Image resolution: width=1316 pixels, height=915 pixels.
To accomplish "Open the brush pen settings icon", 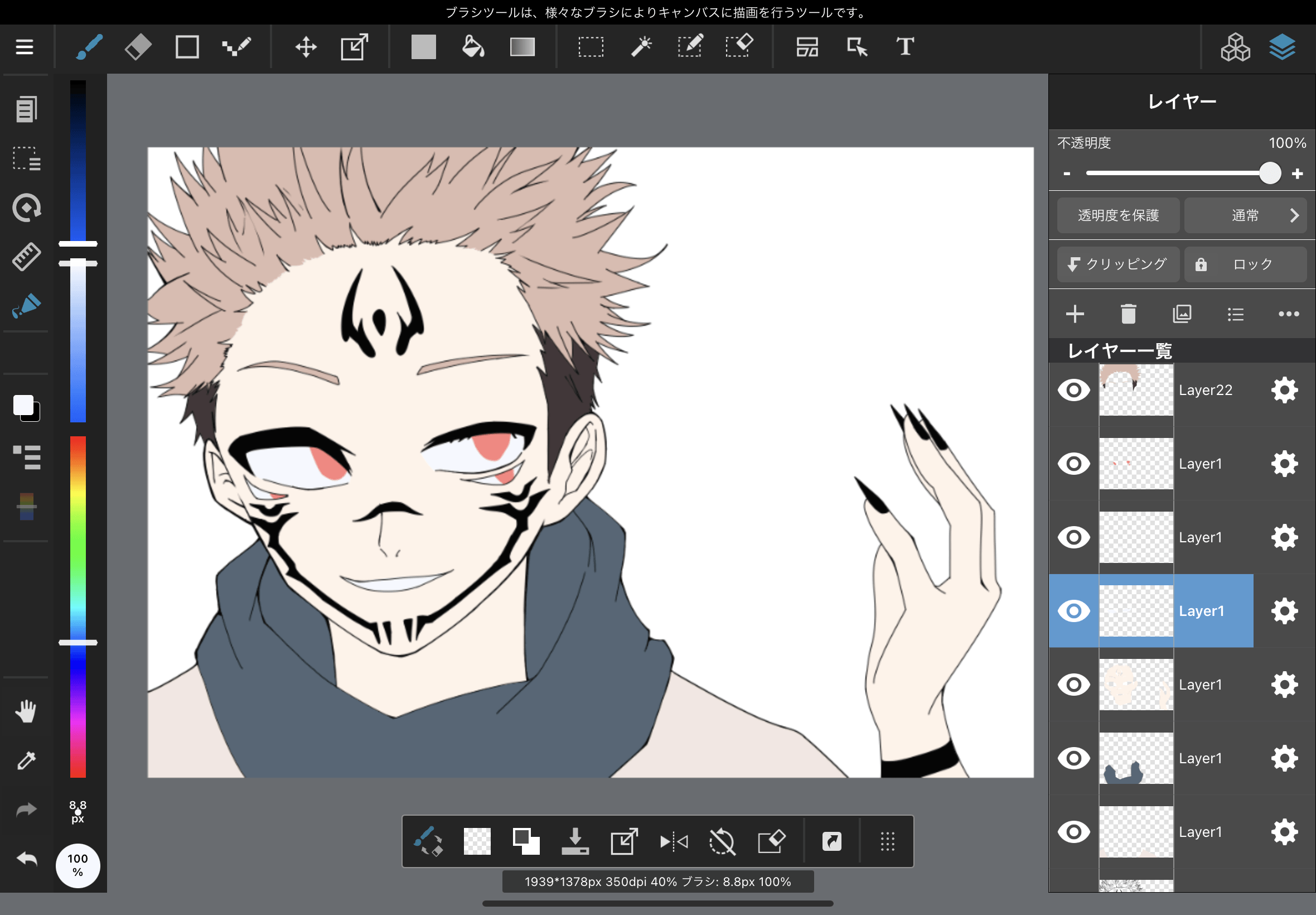I will [26, 306].
